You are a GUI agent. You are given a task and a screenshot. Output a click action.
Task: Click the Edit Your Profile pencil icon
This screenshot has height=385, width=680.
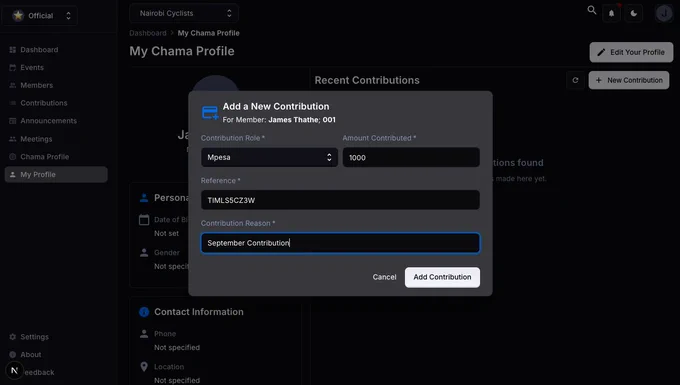pos(601,52)
